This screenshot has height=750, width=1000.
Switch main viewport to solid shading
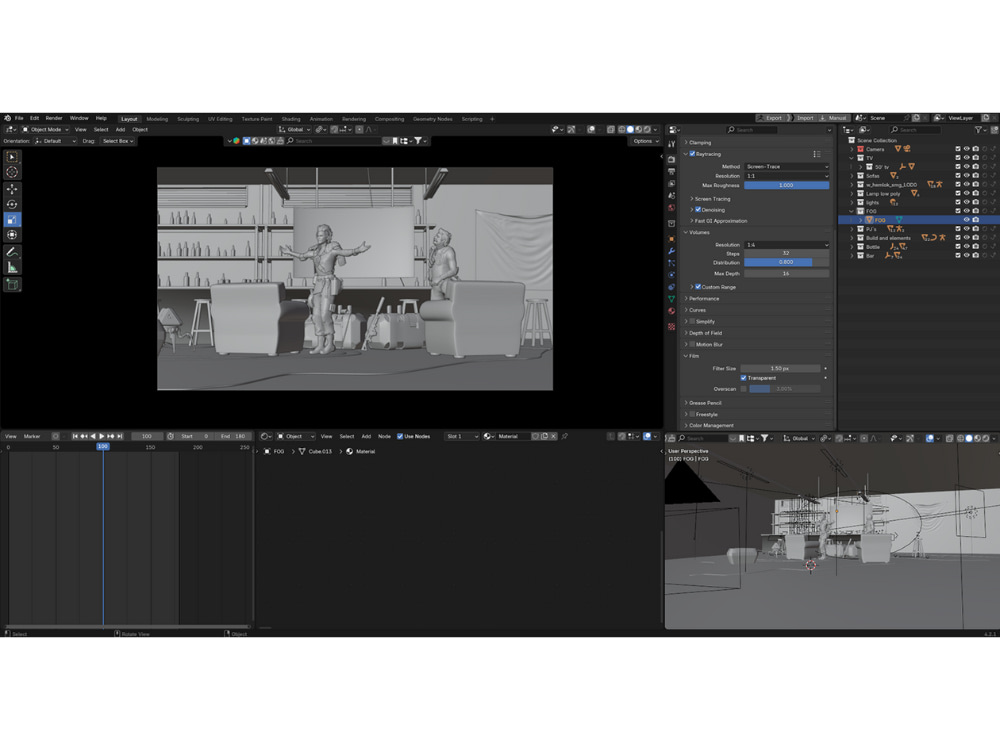tap(631, 129)
